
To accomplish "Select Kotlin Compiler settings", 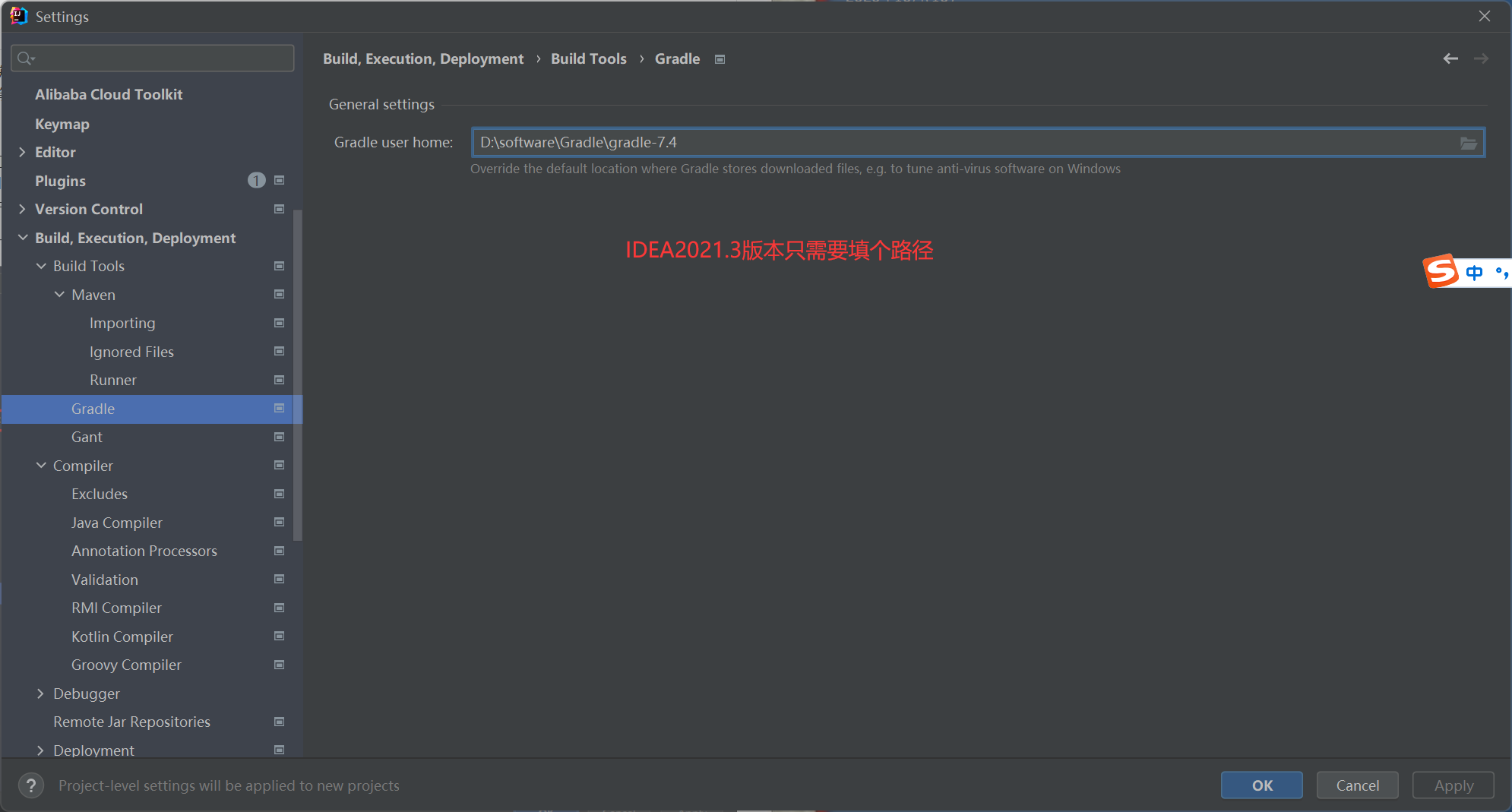I will tap(122, 637).
